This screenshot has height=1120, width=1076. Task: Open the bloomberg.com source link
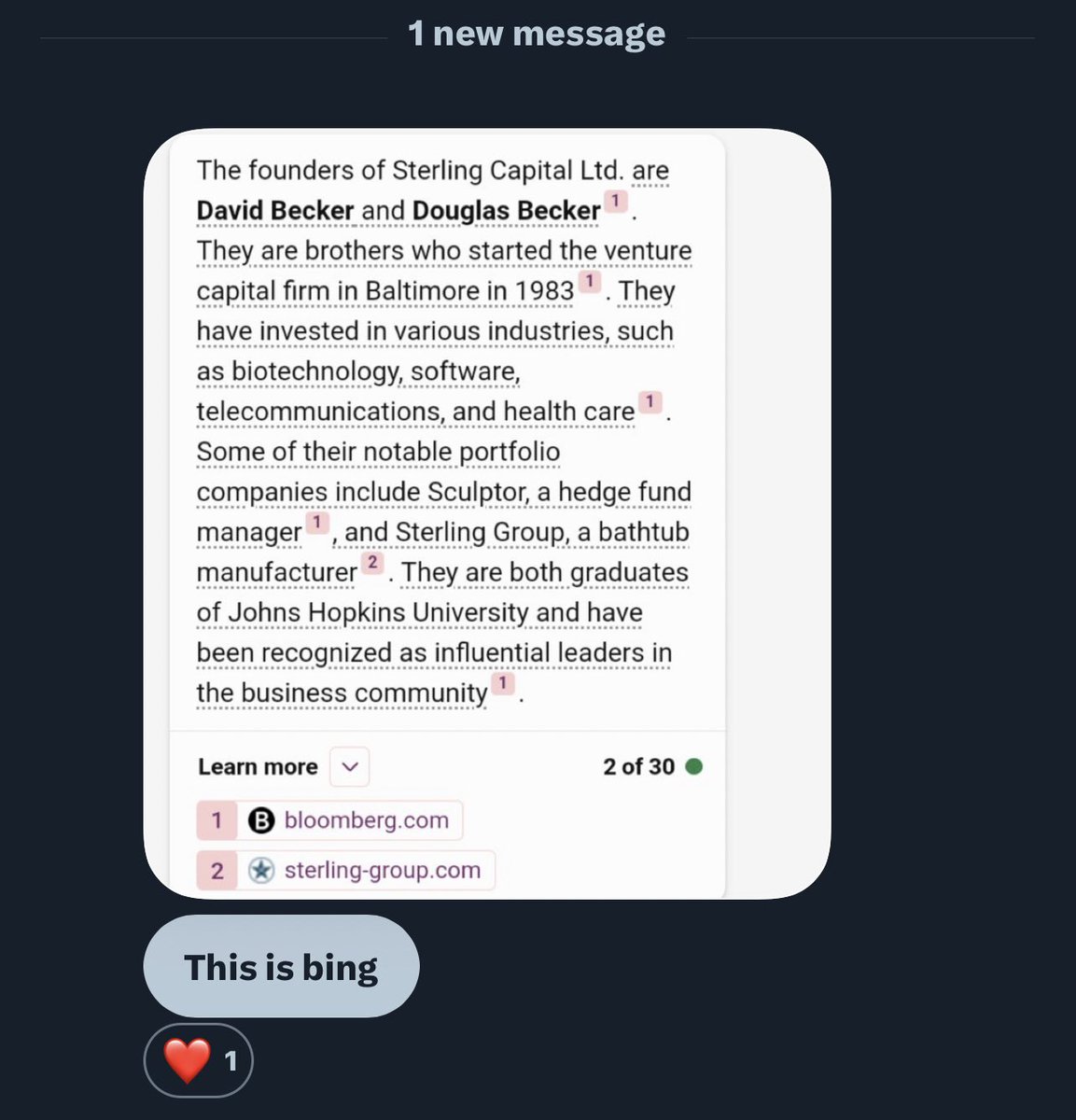(366, 820)
